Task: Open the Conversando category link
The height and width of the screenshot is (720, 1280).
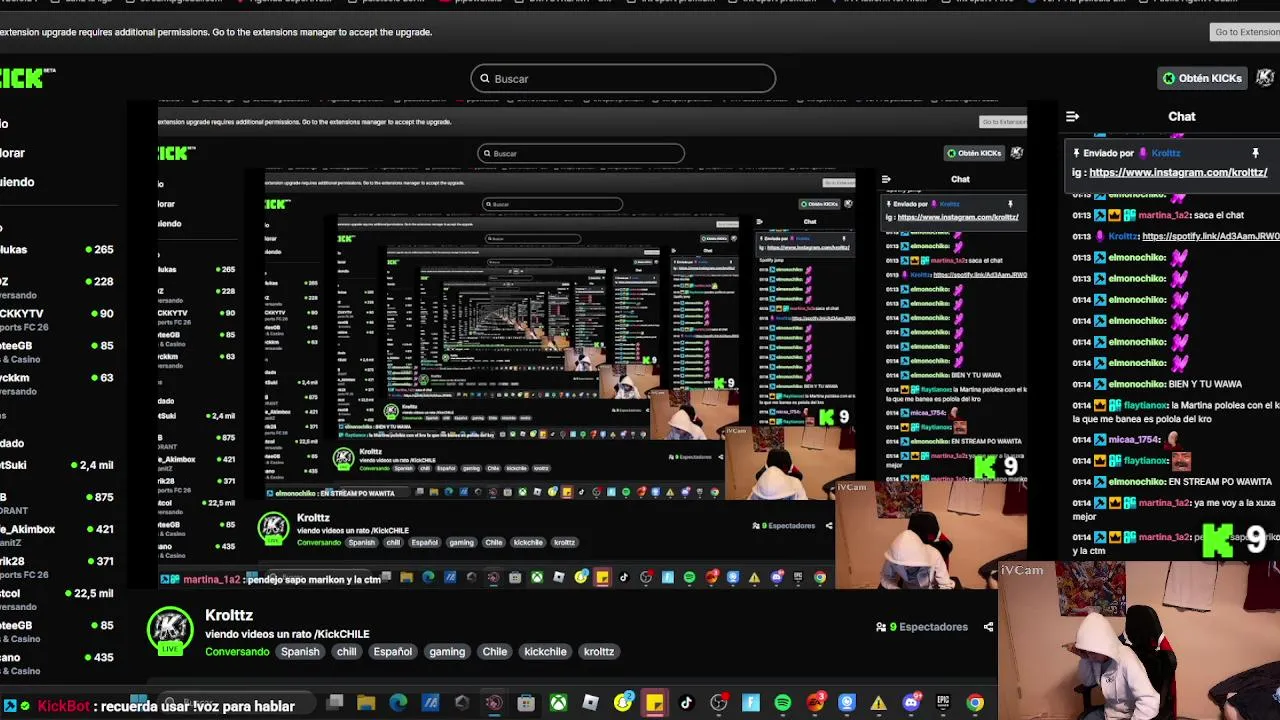Action: click(237, 652)
